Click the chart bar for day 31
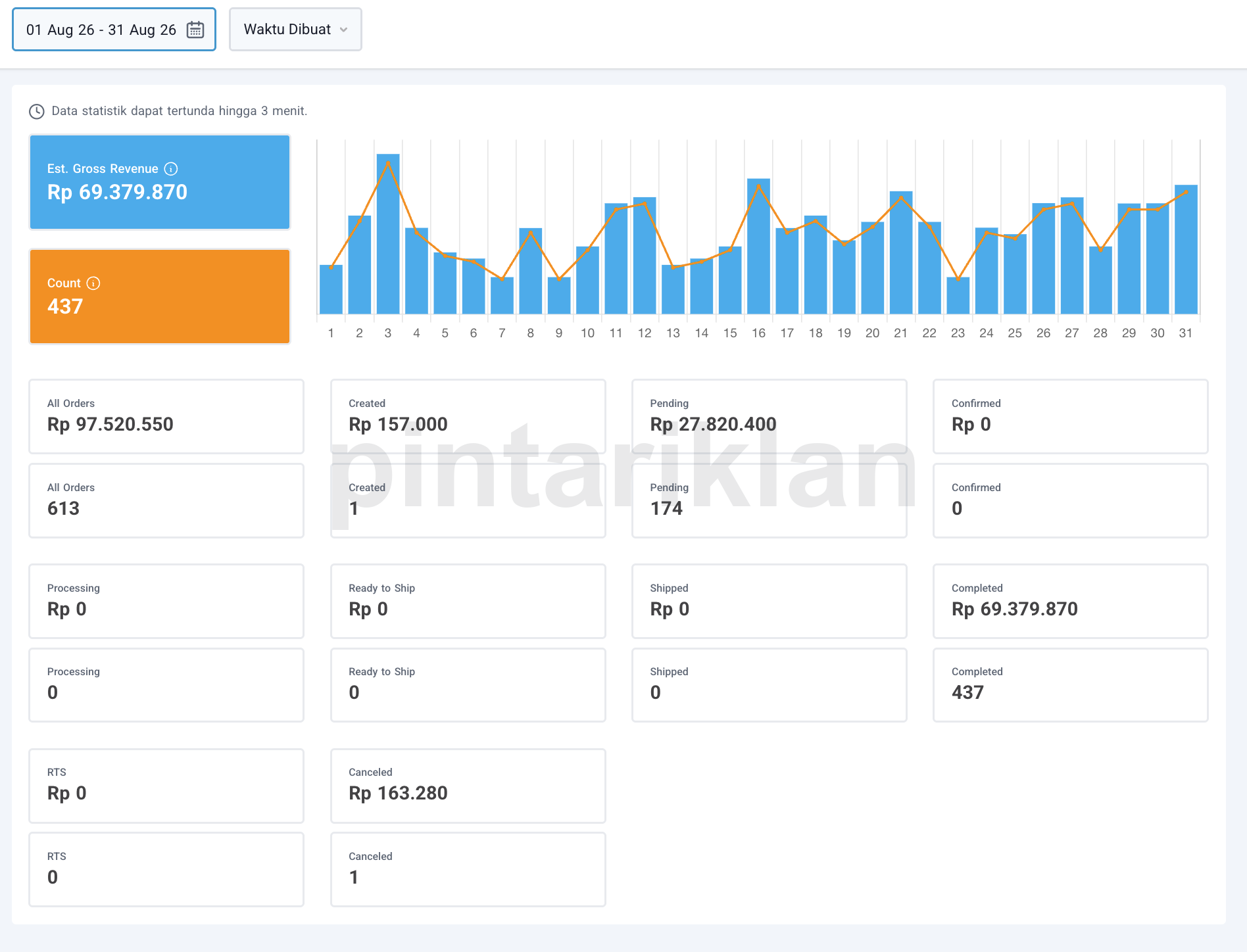1247x952 pixels. point(1186,250)
